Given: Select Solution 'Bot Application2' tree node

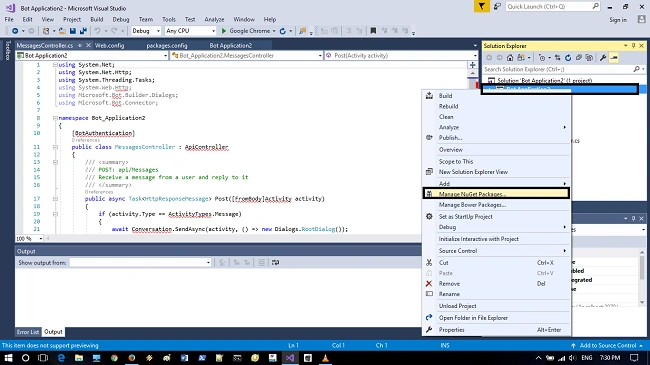Looking at the screenshot, I should (x=545, y=80).
